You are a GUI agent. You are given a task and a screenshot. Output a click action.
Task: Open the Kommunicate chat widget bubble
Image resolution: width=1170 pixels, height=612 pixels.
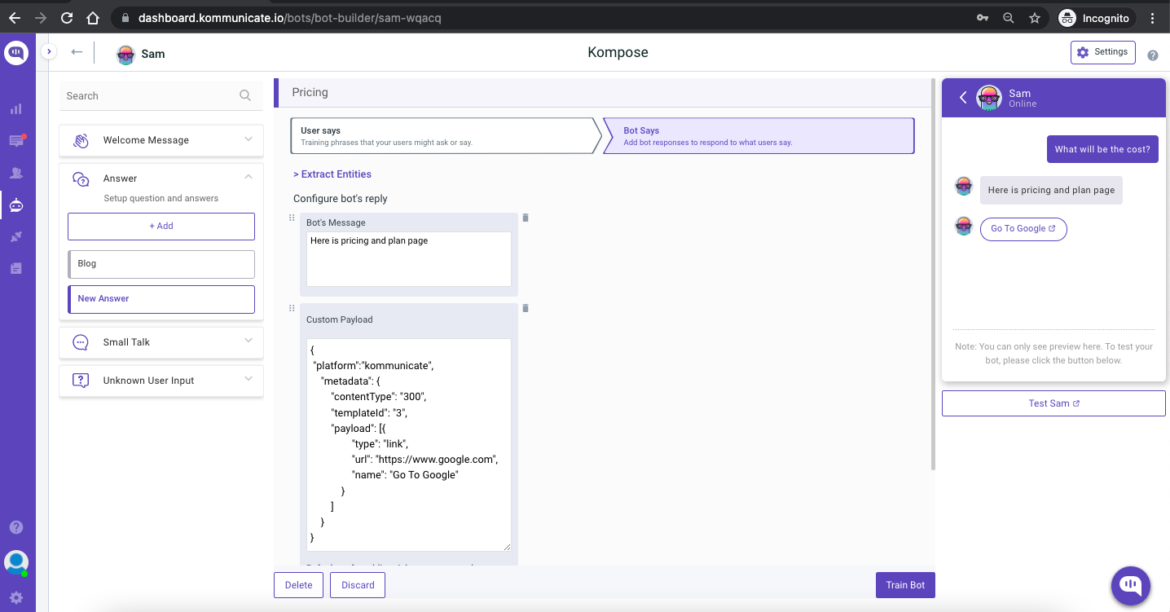pos(1130,585)
